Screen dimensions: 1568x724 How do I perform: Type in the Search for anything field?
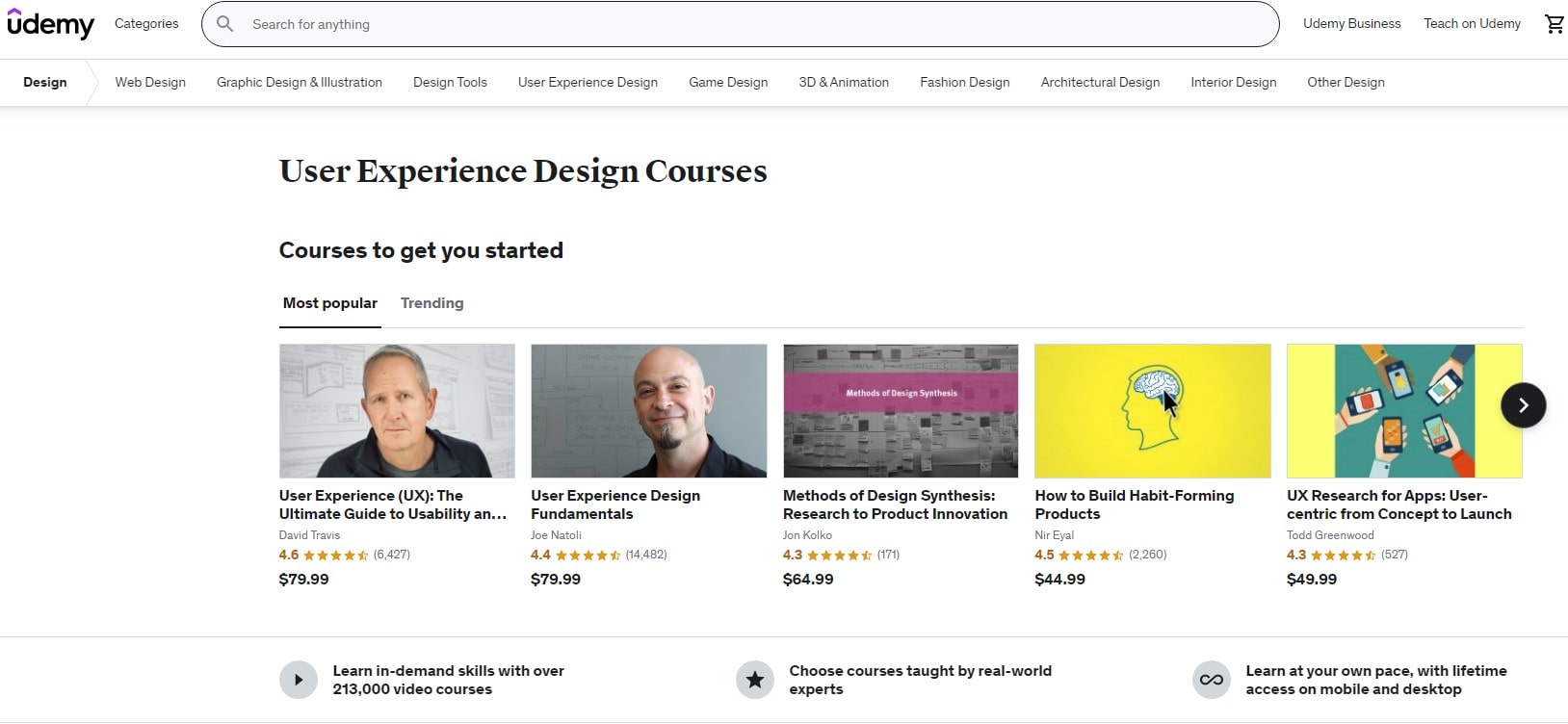(751, 24)
